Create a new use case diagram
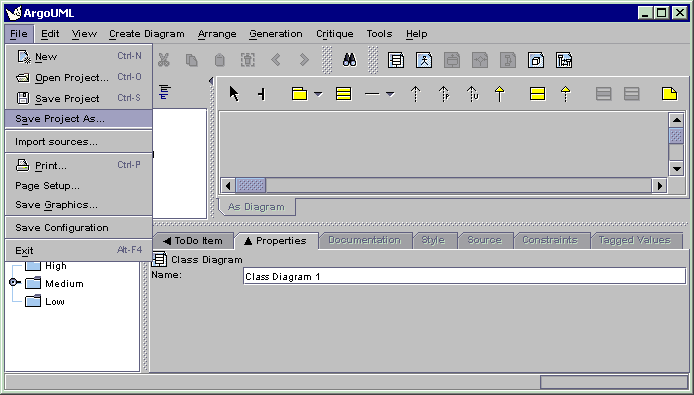694x395 pixels. [x=424, y=60]
